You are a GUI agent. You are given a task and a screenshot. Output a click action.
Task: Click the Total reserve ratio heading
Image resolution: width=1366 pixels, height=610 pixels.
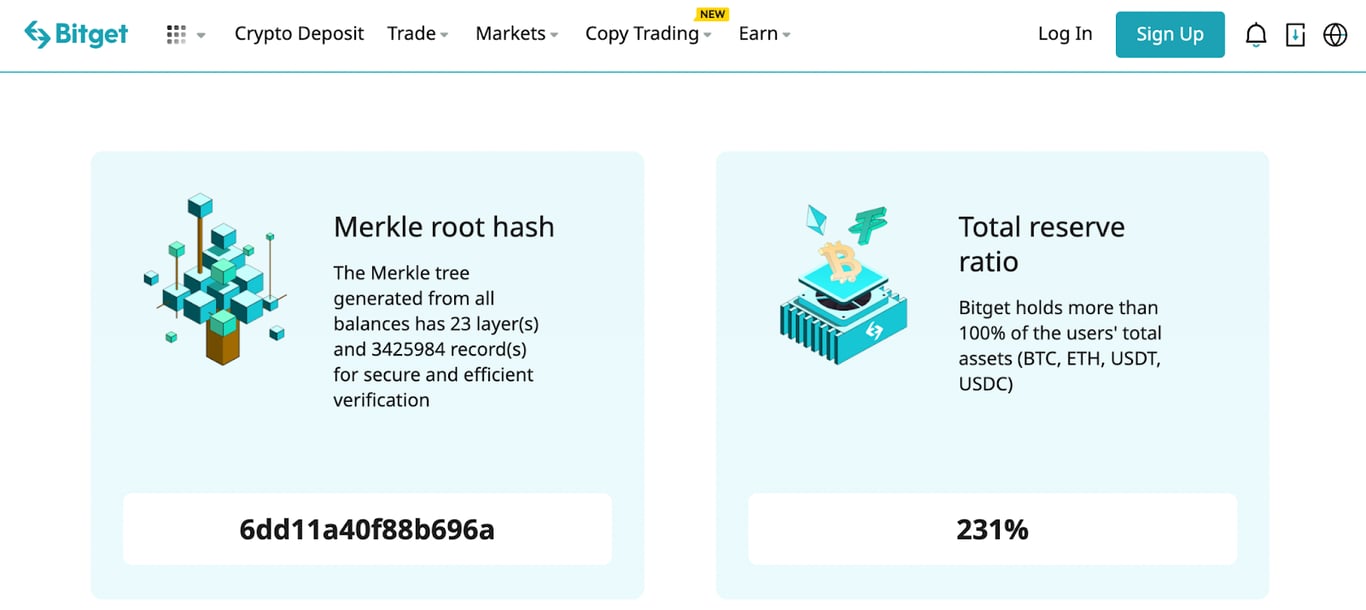(1043, 243)
